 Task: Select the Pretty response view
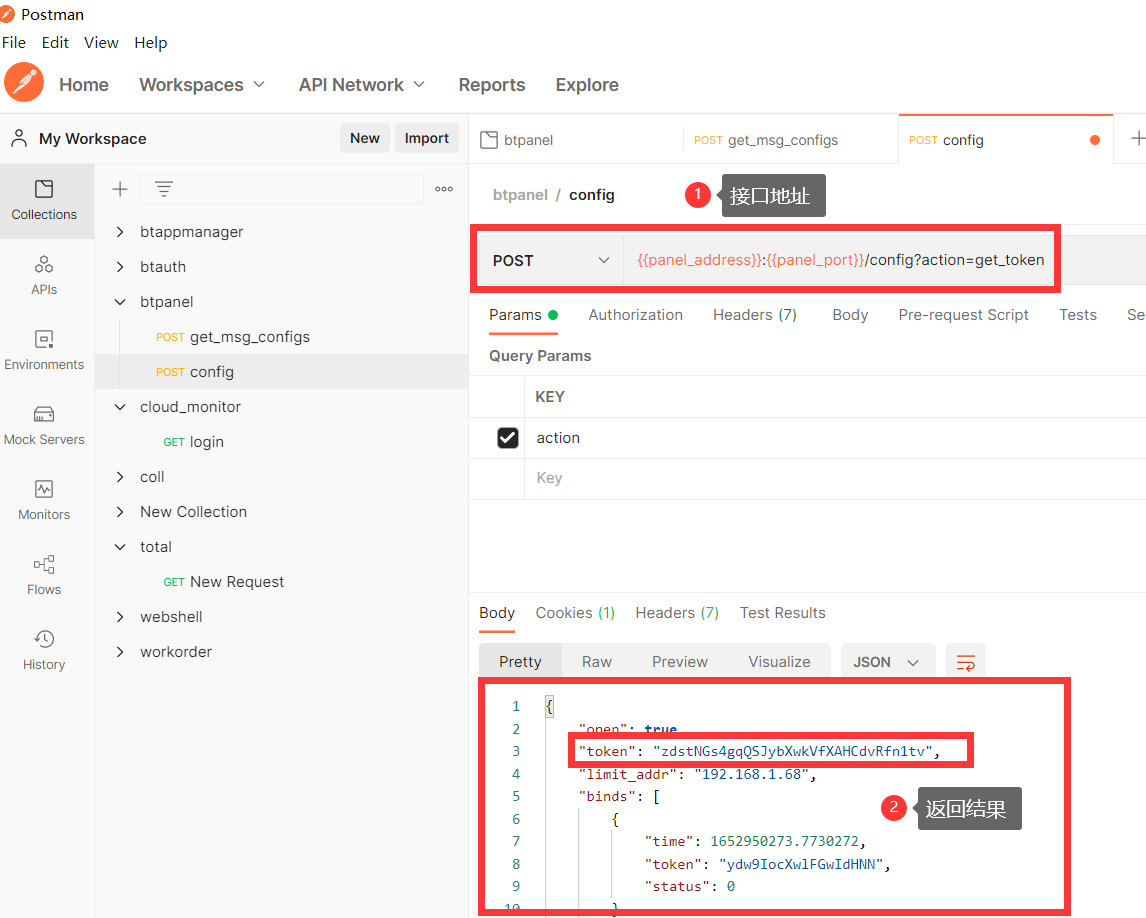pyautogui.click(x=520, y=662)
